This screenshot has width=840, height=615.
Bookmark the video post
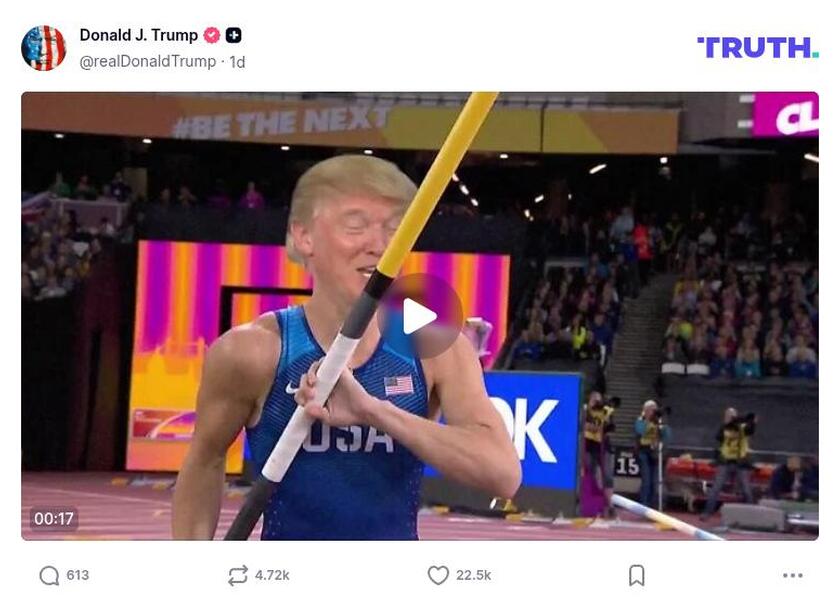point(637,574)
